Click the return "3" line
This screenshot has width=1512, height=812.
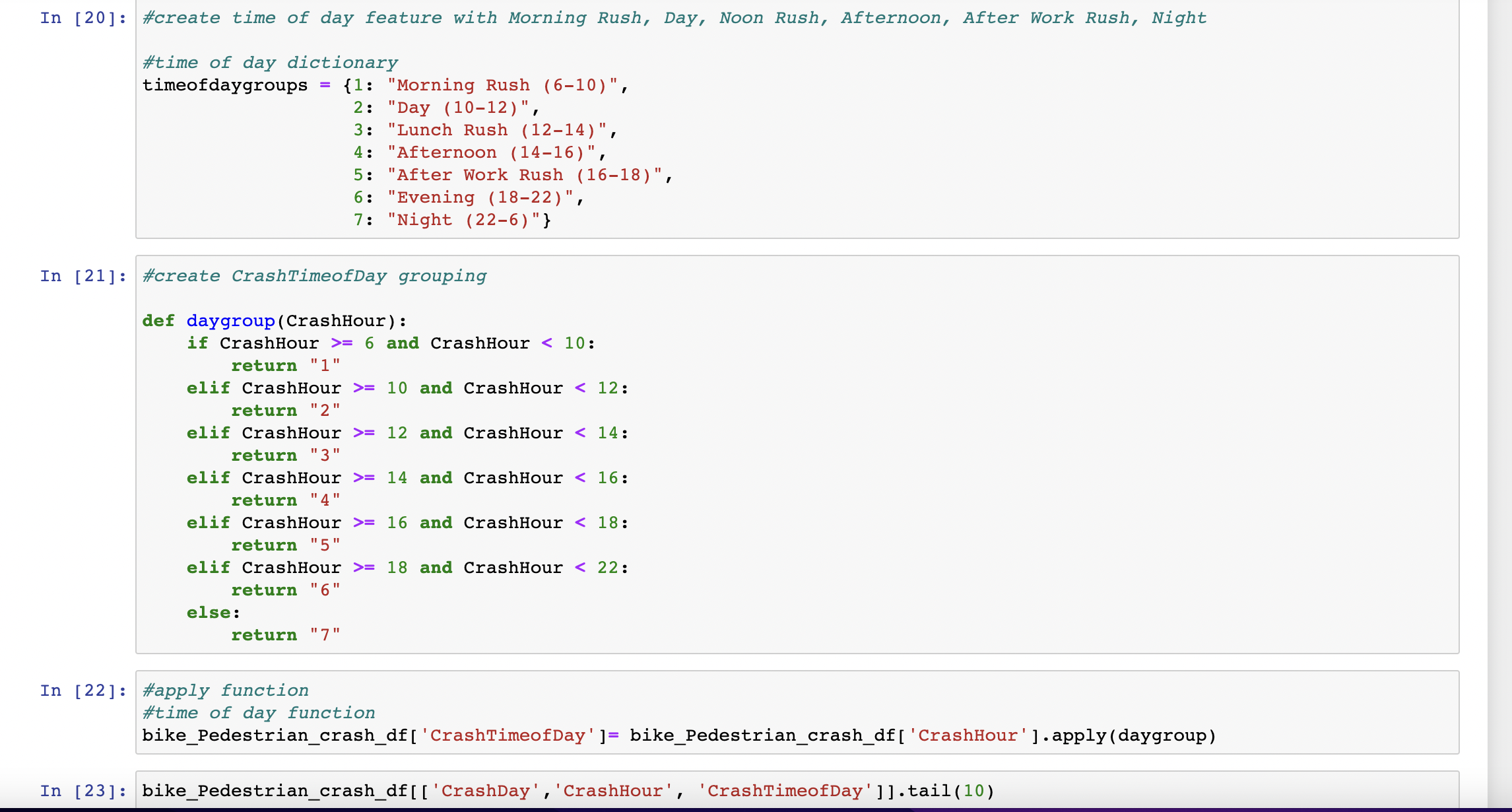click(285, 456)
